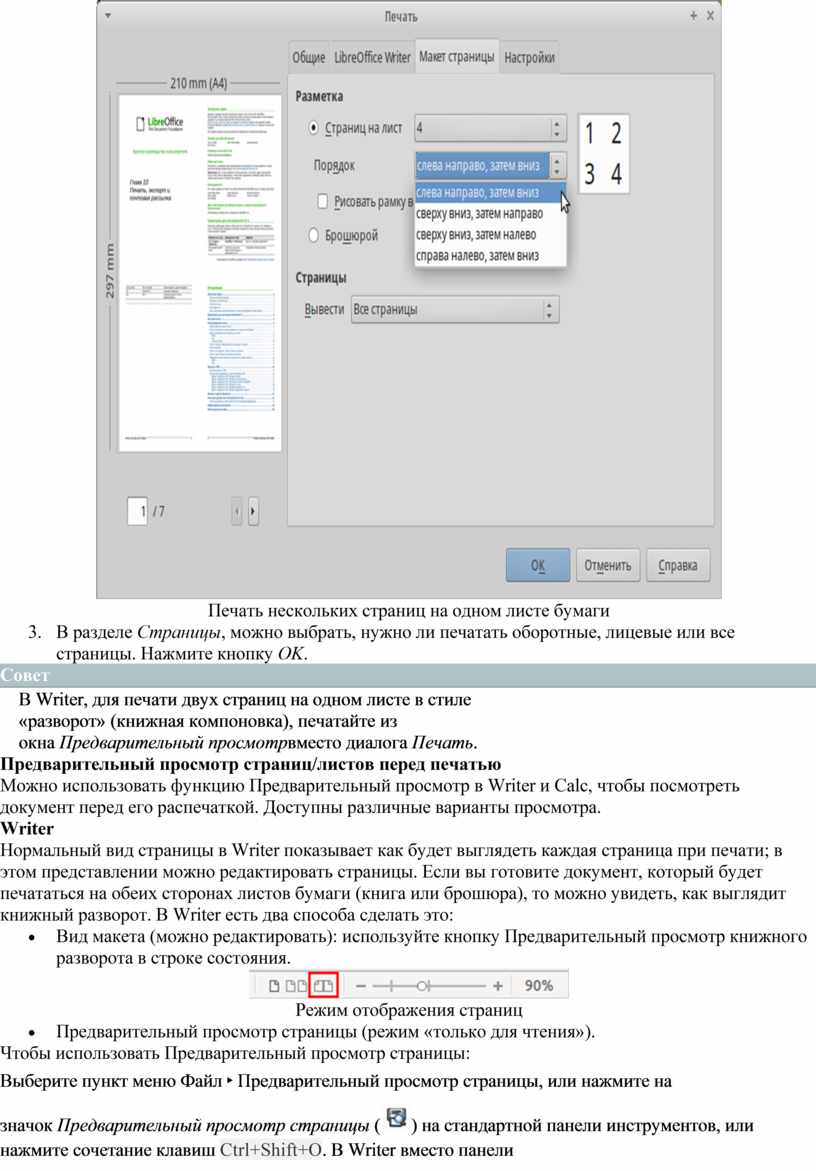Open the Настройки tab

point(529,58)
